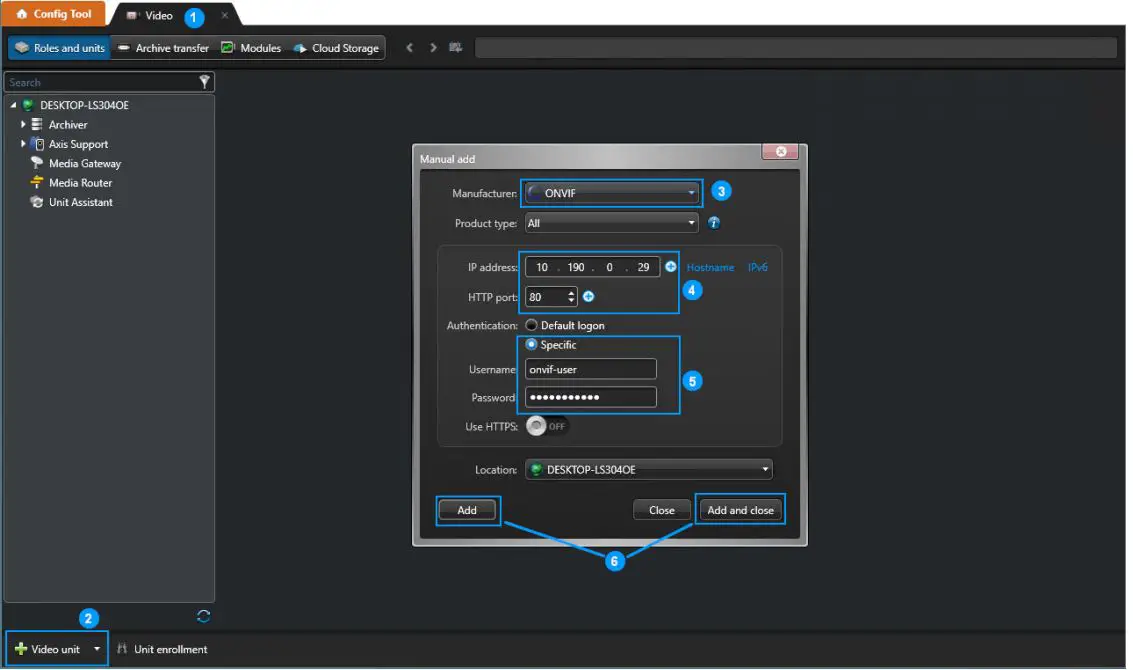
Task: Go back using the left arrow
Action: tap(410, 48)
